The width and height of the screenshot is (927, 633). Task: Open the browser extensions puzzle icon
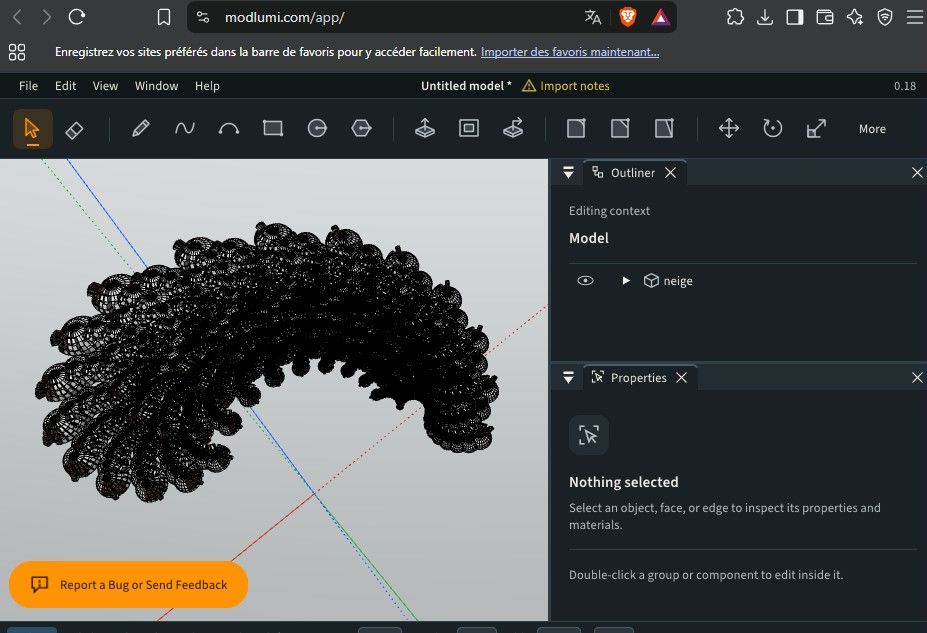click(x=735, y=17)
